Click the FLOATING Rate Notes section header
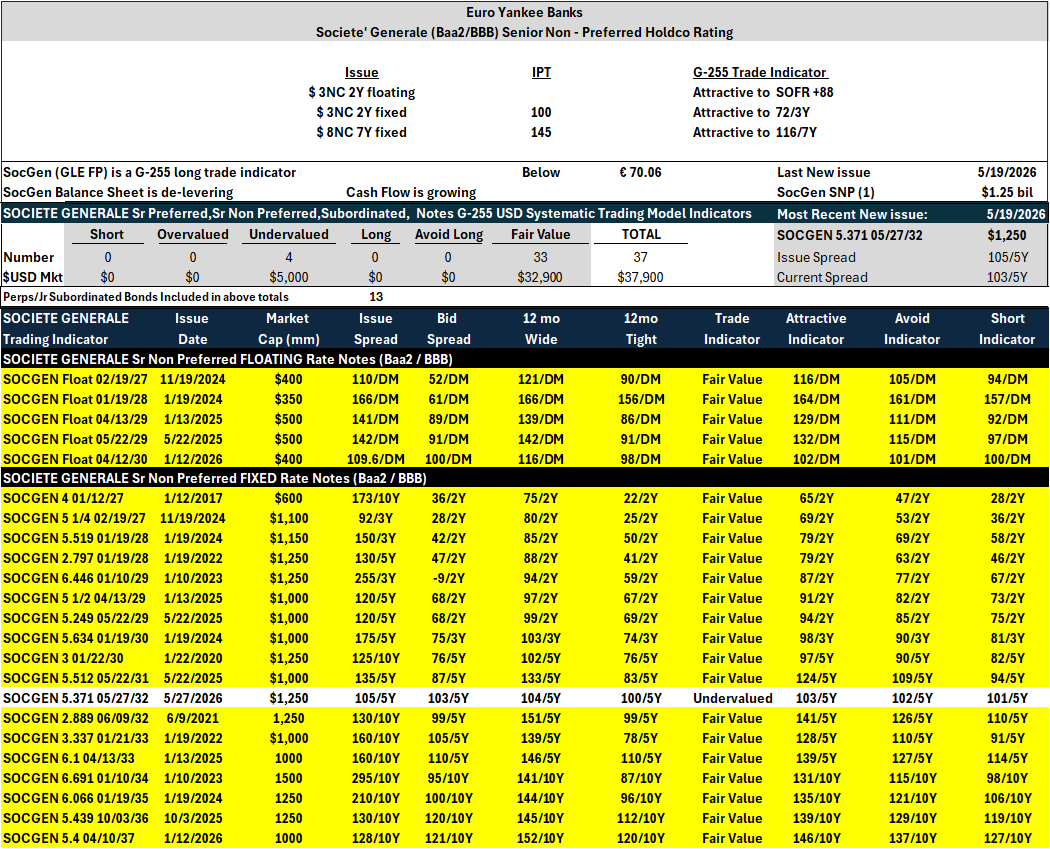Image resolution: width=1050 pixels, height=849 pixels. [x=228, y=359]
